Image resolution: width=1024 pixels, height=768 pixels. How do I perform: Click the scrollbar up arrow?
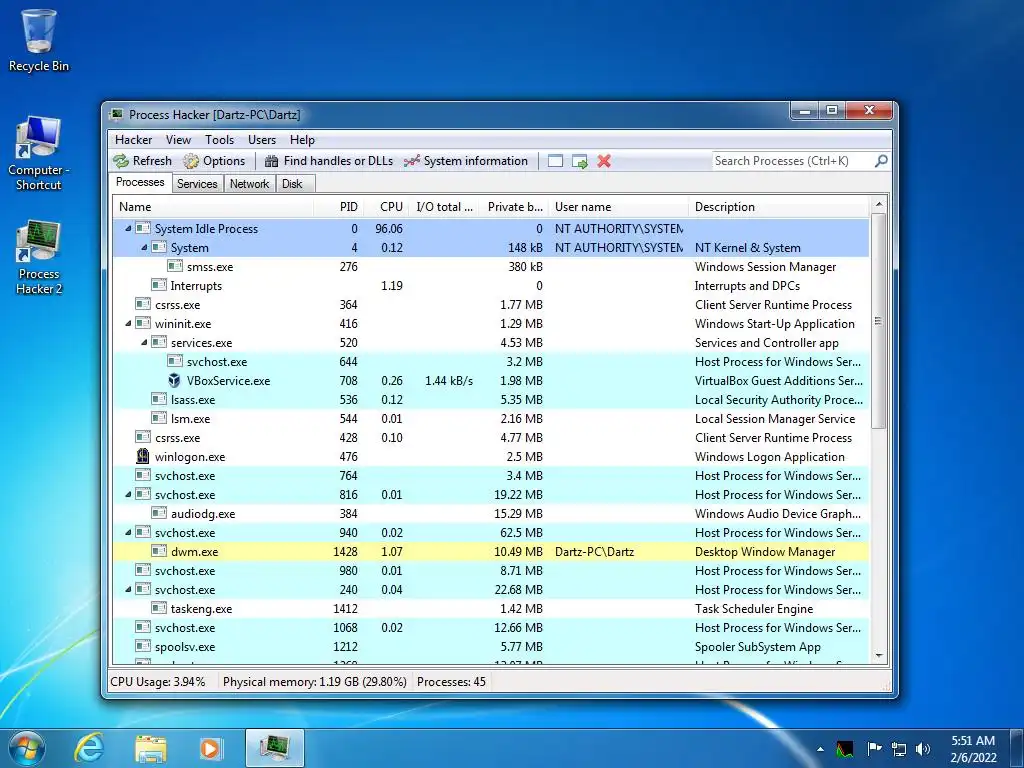[879, 204]
